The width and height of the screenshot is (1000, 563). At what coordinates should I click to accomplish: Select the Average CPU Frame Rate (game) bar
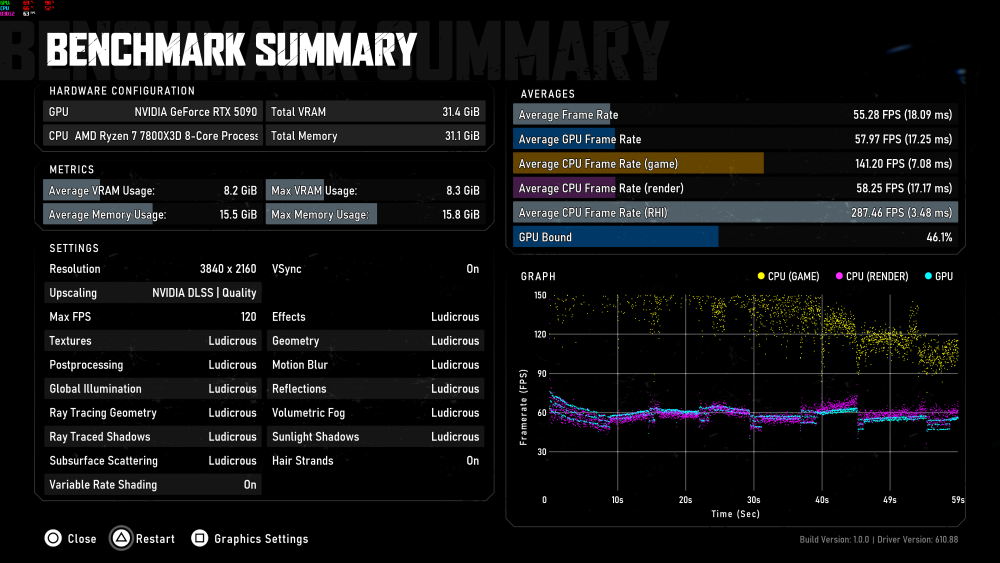pyautogui.click(x=735, y=164)
